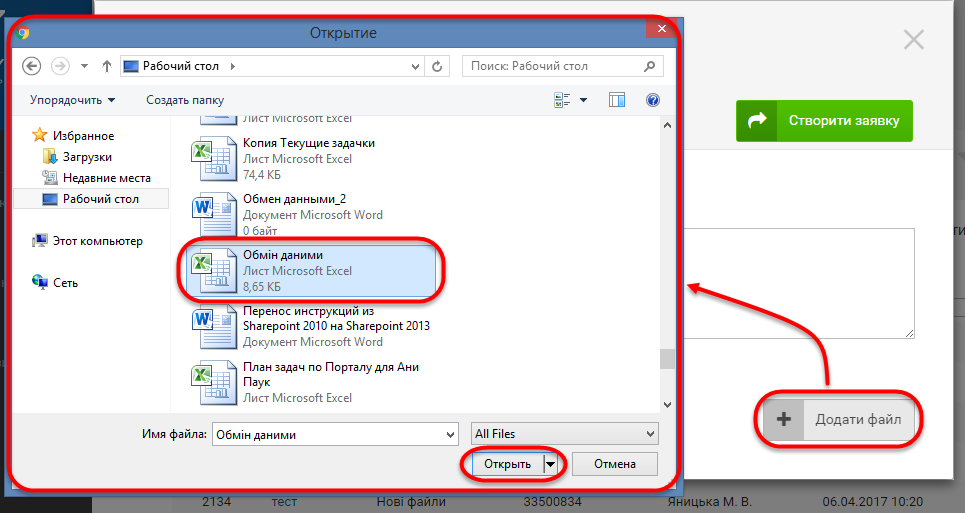Select Загрузки in the navigation pane
This screenshot has height=513, width=965.
tap(87, 157)
